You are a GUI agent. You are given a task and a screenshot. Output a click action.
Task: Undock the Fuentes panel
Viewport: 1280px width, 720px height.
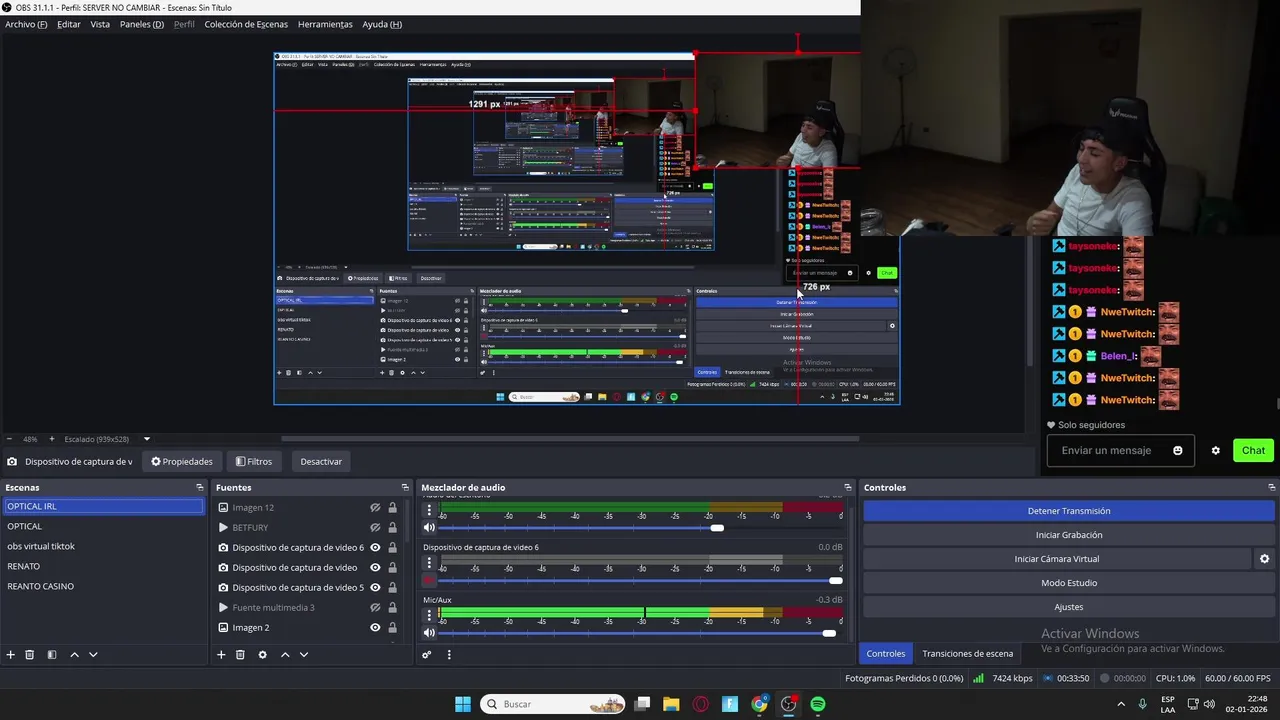[x=405, y=487]
